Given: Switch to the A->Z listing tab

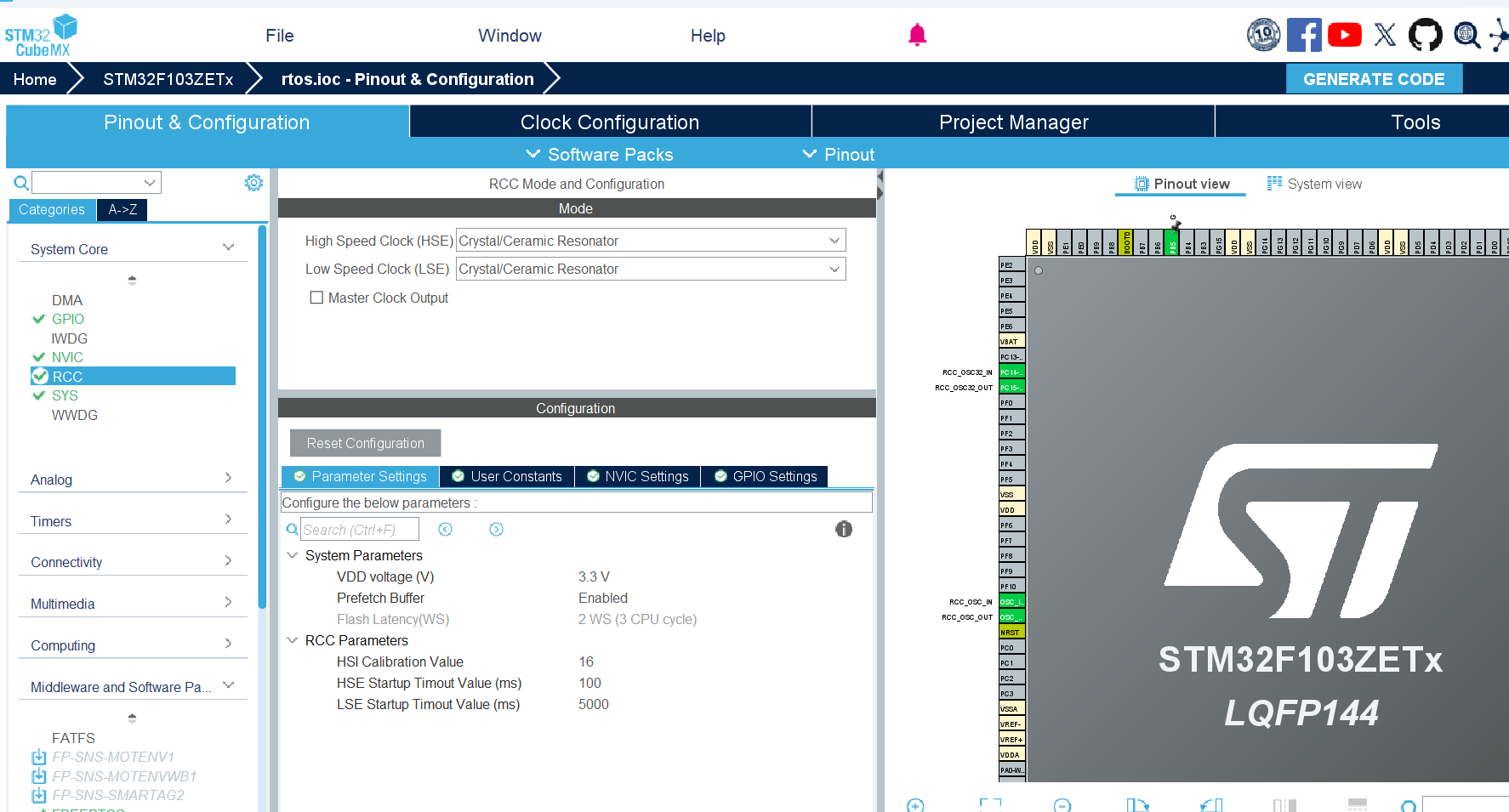Looking at the screenshot, I should coord(122,209).
